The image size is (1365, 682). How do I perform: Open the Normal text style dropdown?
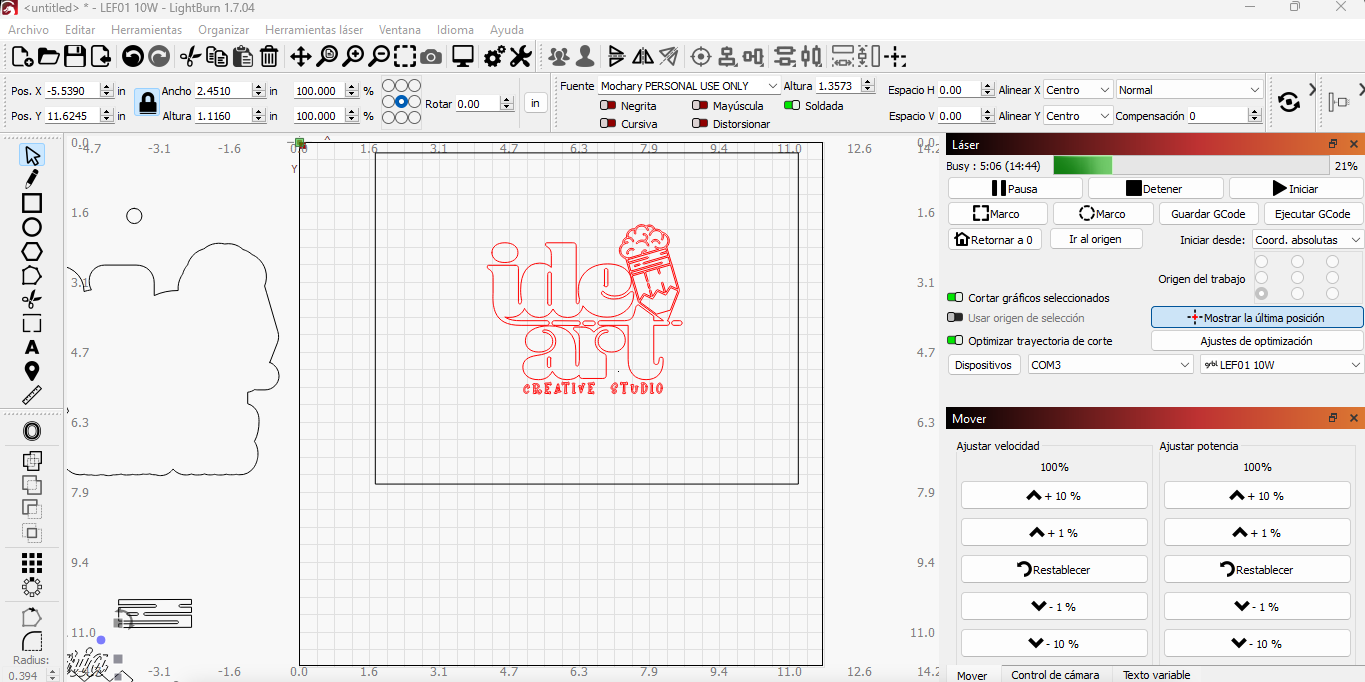(x=1189, y=90)
